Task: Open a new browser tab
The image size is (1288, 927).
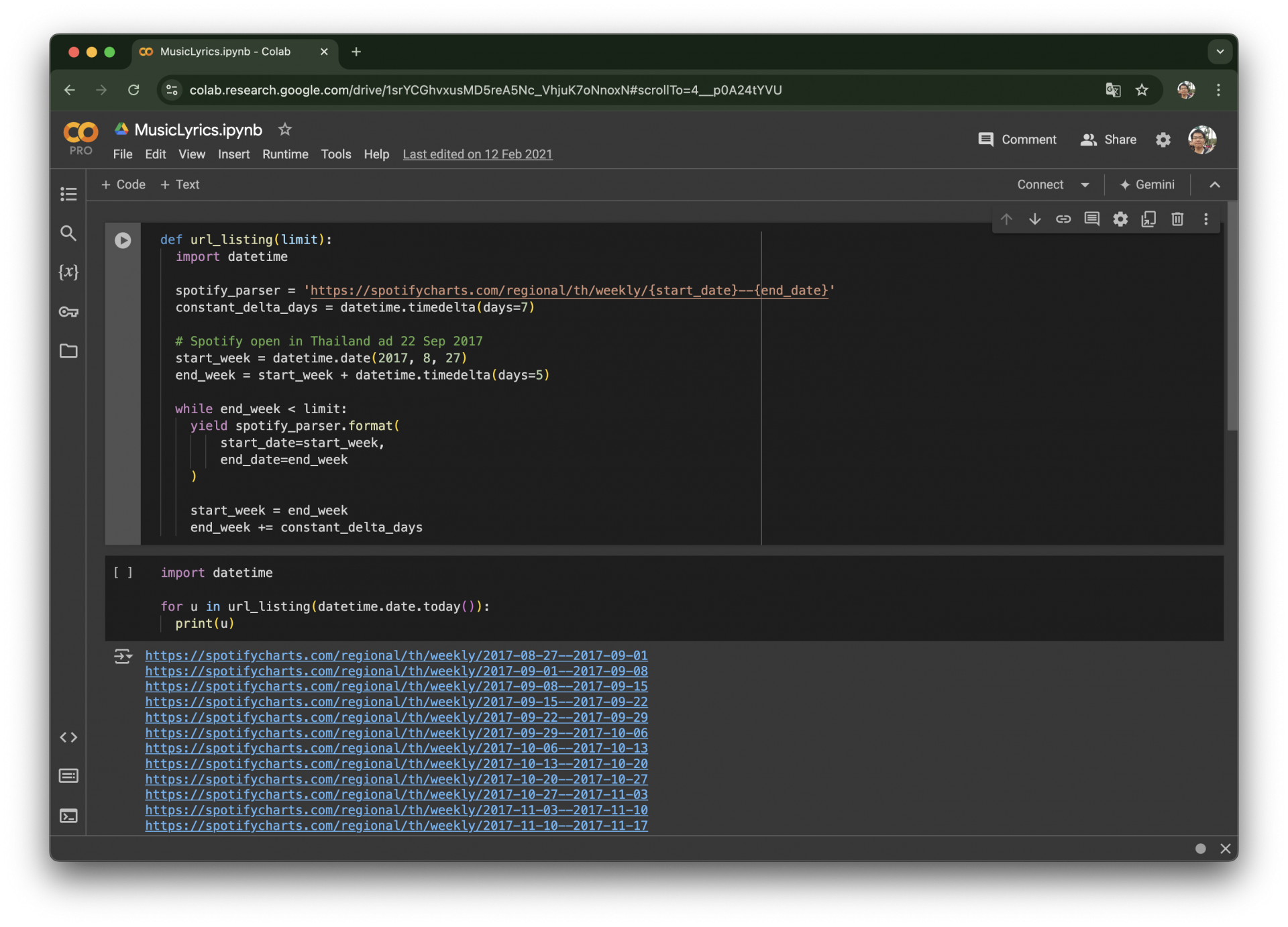Action: point(356,52)
